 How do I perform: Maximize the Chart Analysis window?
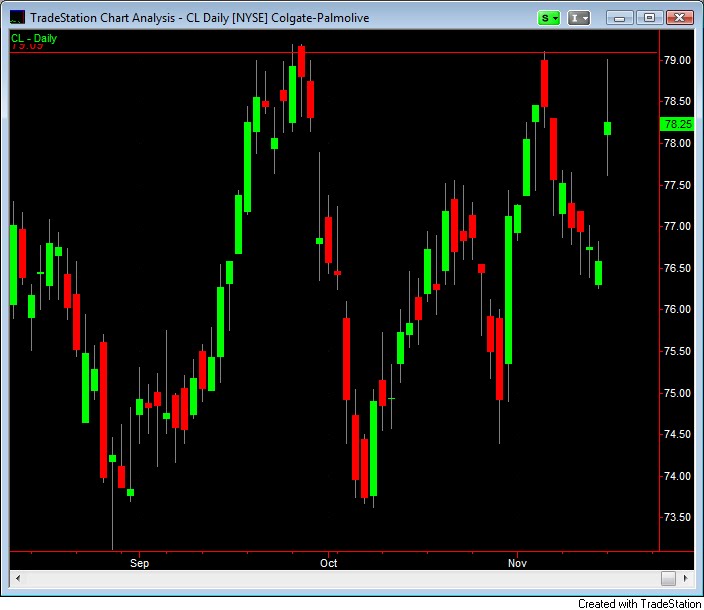[649, 18]
